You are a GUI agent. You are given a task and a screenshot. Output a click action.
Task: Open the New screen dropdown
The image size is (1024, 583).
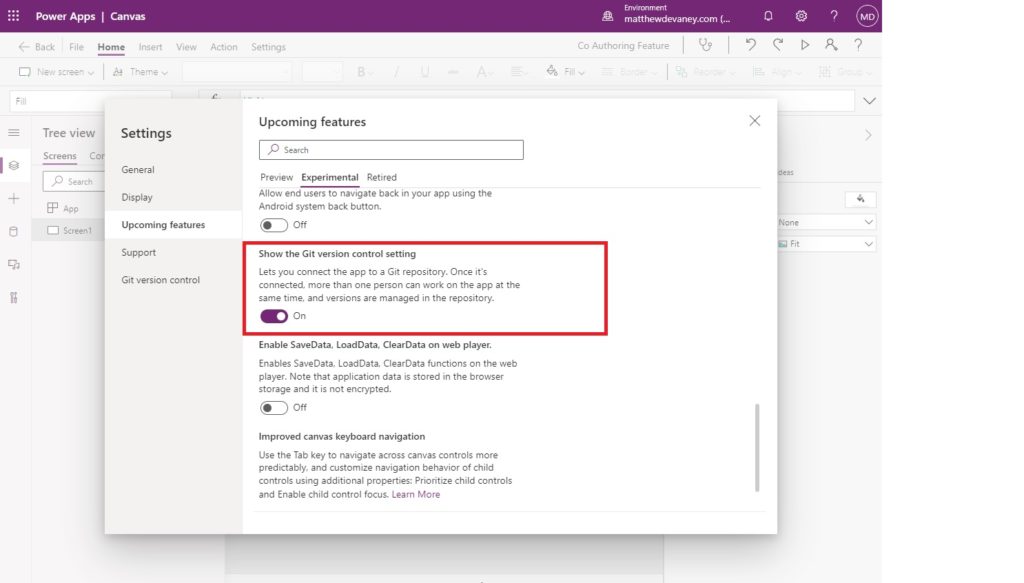pyautogui.click(x=57, y=71)
